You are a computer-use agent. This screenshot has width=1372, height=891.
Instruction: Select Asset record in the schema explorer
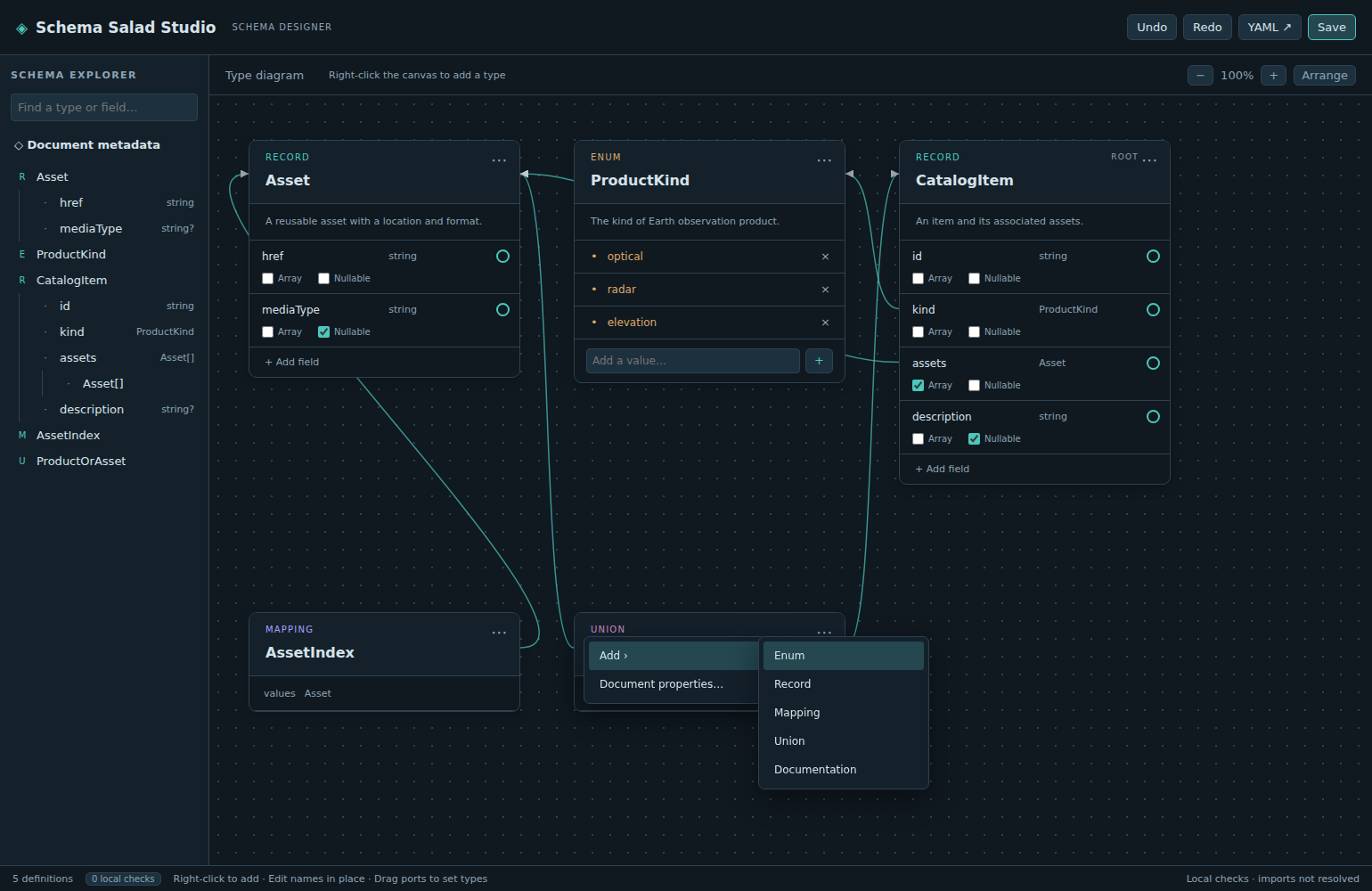tap(104, 177)
